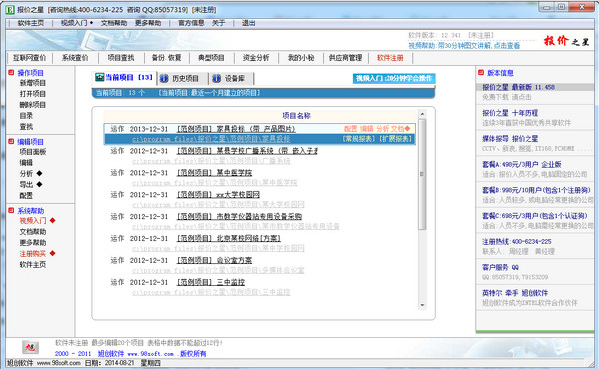Click 新增项目 in sidebar

point(33,83)
